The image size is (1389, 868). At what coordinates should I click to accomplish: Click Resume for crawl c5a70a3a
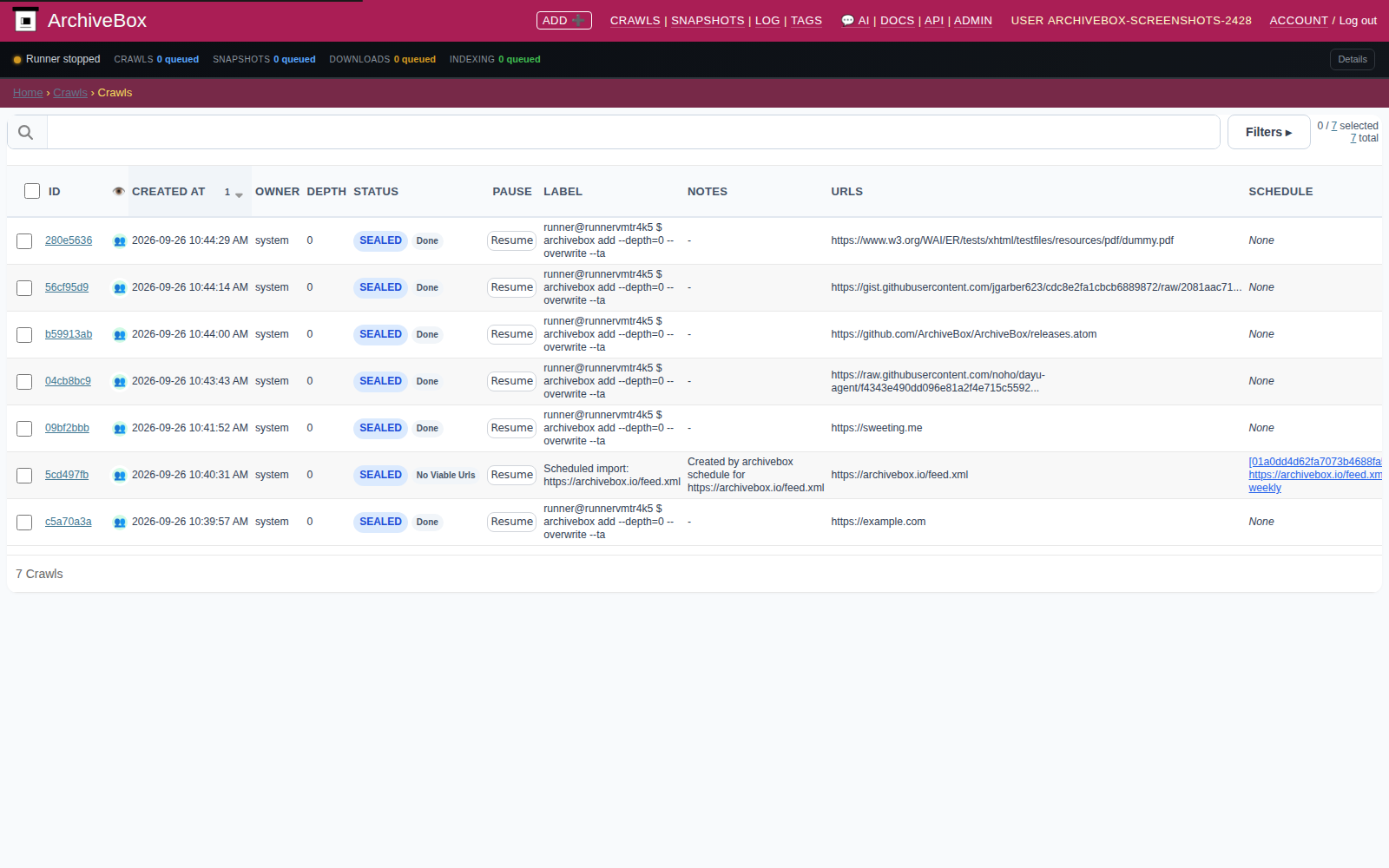click(512, 522)
